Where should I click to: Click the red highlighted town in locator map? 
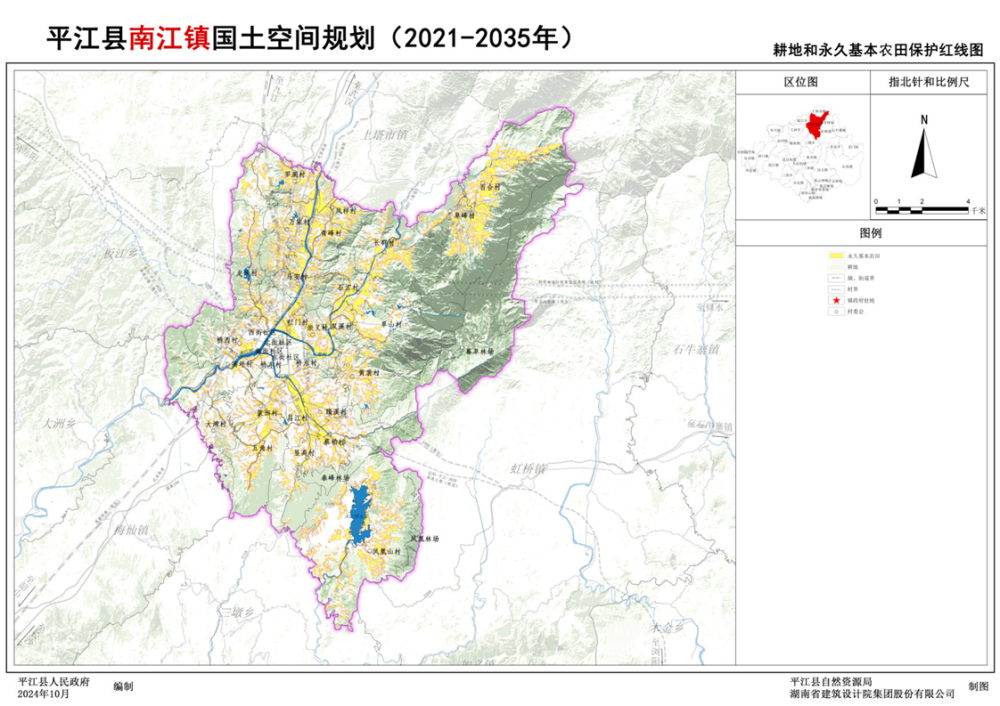point(815,125)
